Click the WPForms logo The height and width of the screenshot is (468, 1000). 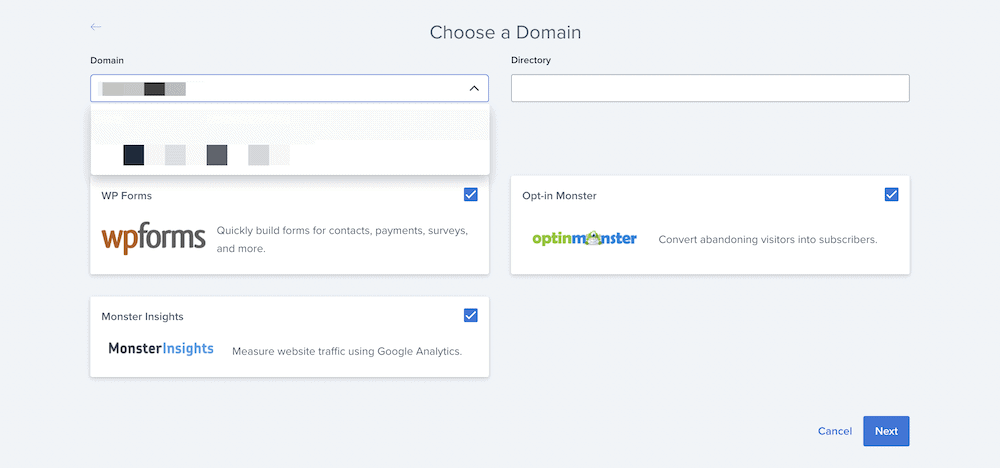point(153,238)
